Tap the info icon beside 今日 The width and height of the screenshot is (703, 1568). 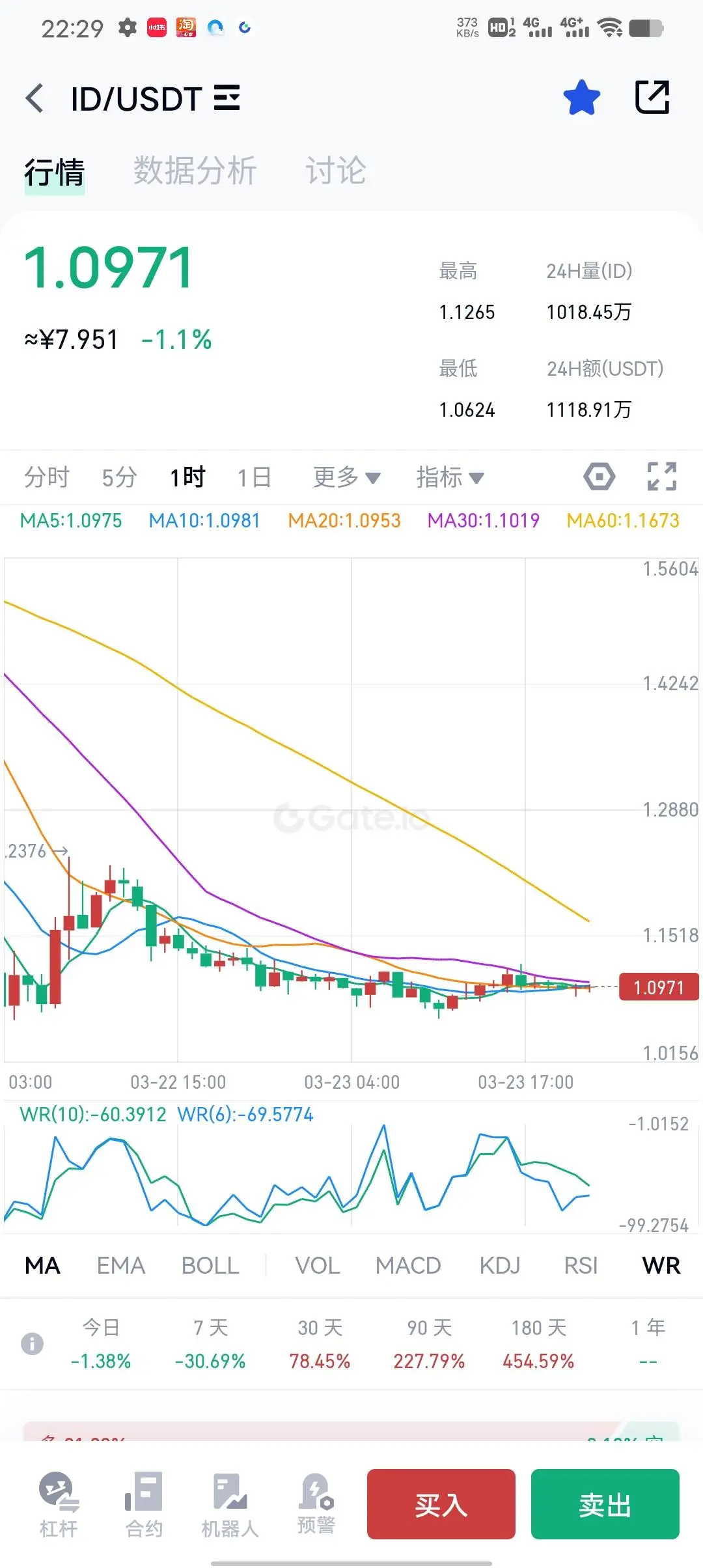click(32, 1343)
